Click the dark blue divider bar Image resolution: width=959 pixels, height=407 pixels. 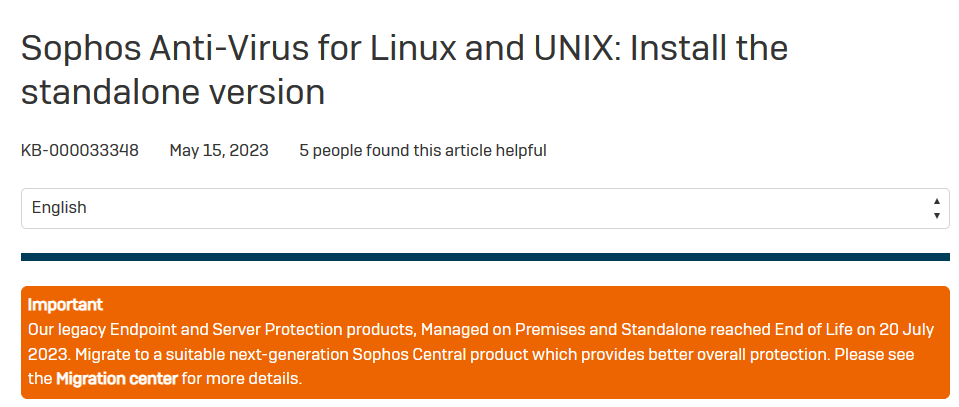pos(485,257)
